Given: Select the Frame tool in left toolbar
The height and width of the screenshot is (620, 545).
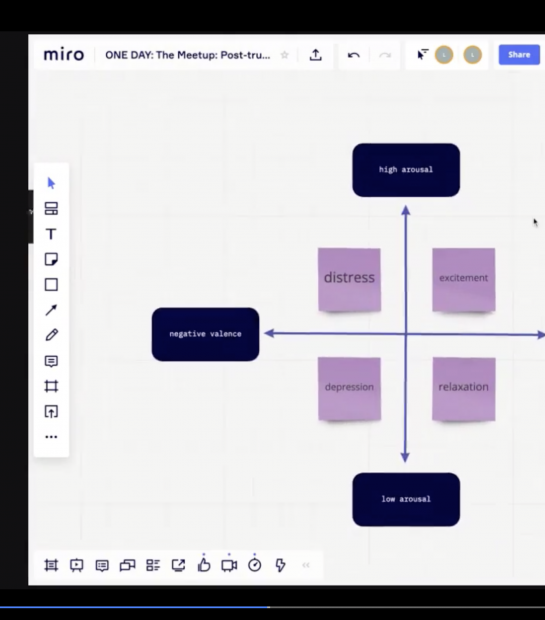Looking at the screenshot, I should click(51, 386).
